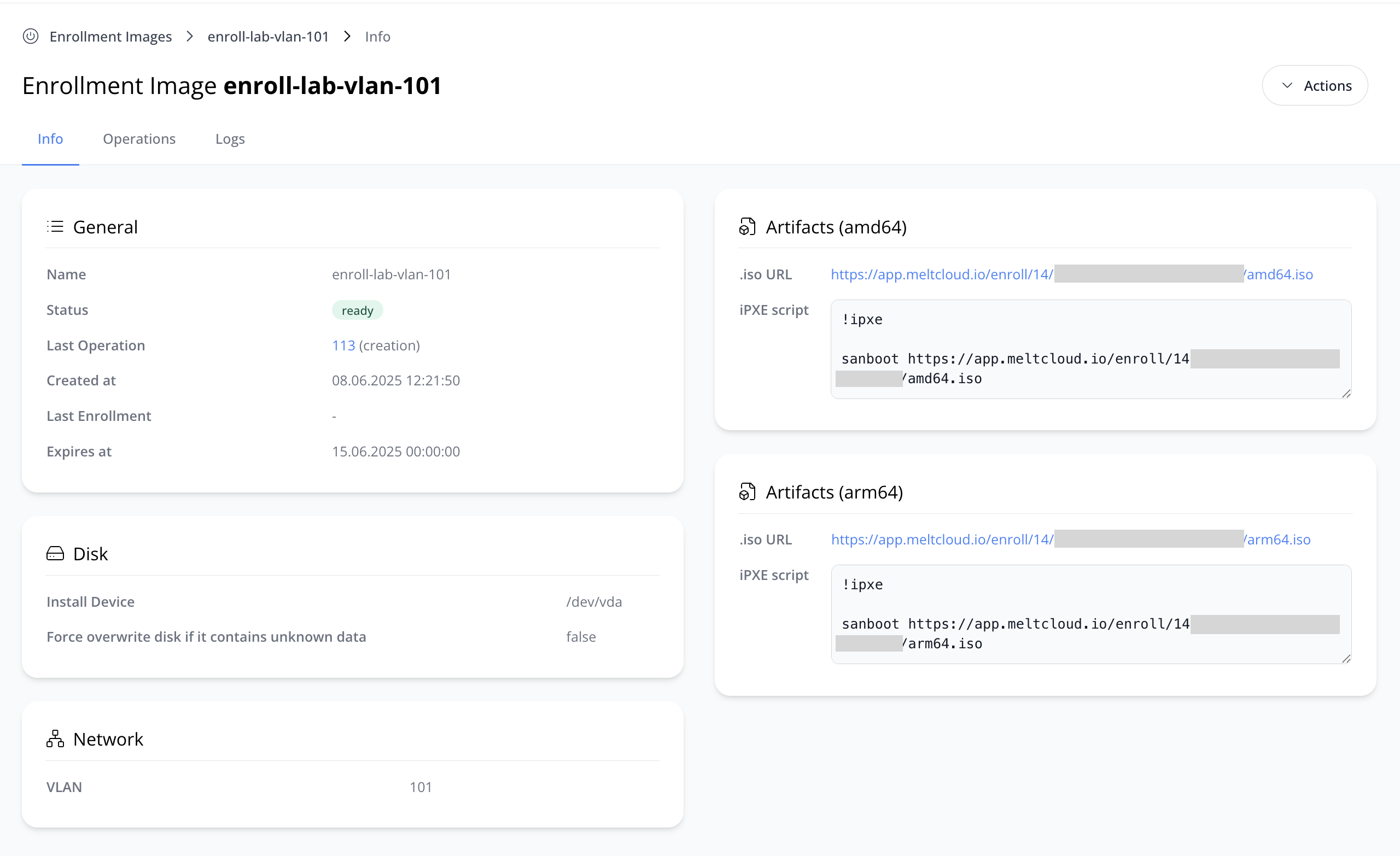
Task: Click the disk drive icon in Disk heading
Action: (55, 553)
